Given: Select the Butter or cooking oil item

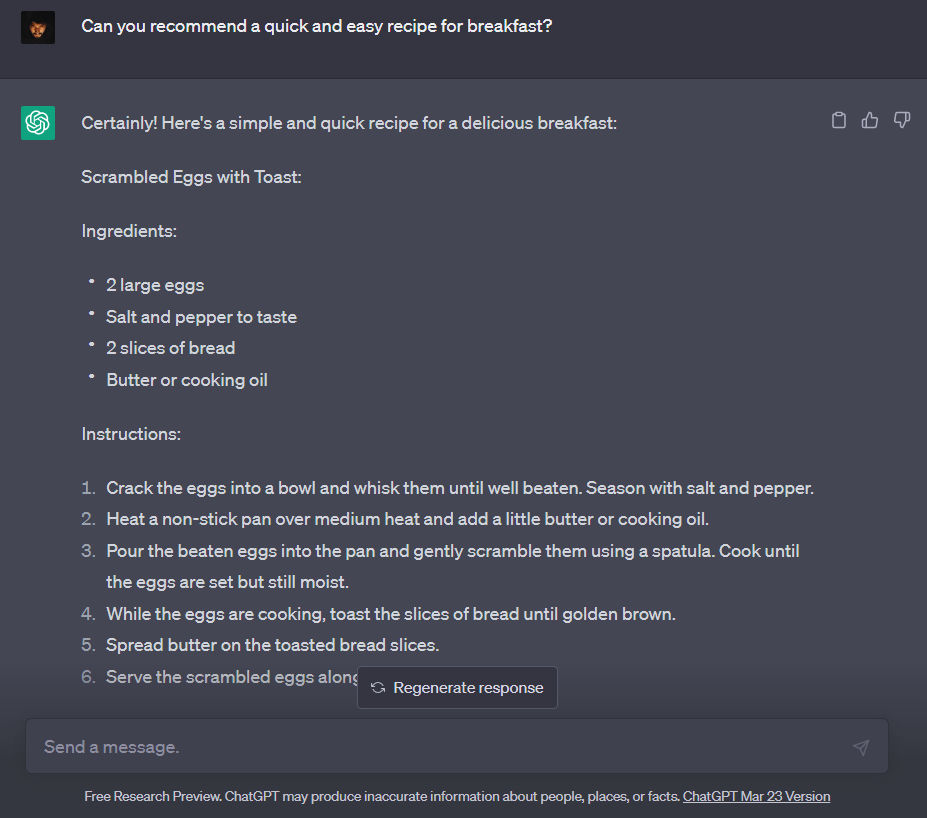Looking at the screenshot, I should (187, 379).
